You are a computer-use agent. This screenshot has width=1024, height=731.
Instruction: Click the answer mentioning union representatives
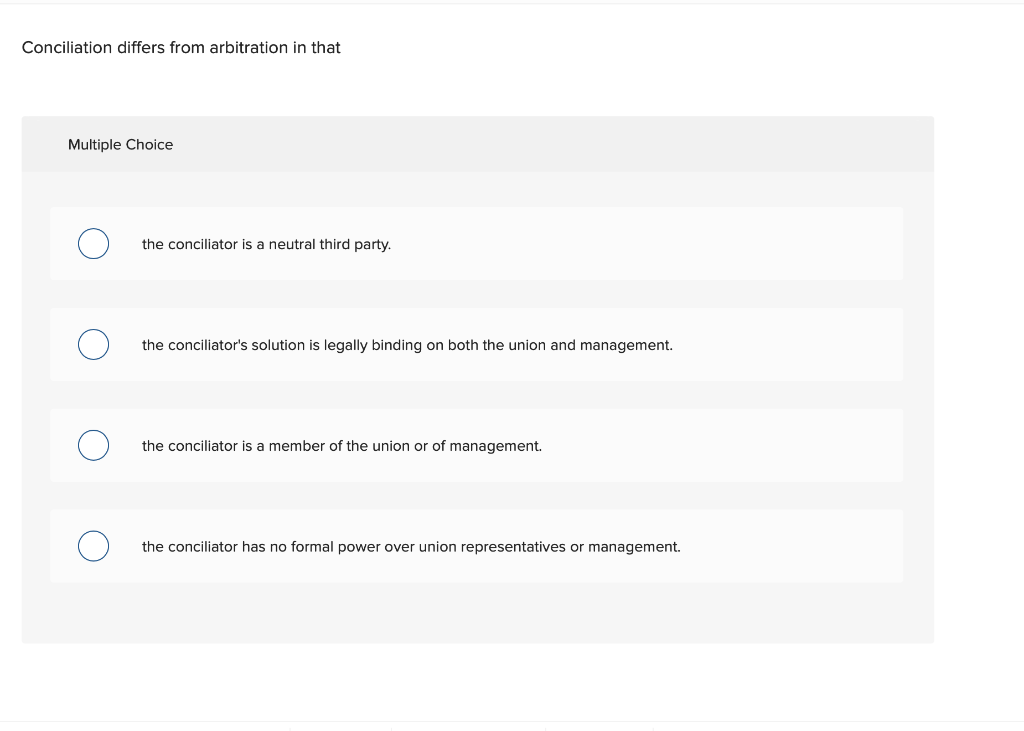(x=411, y=547)
